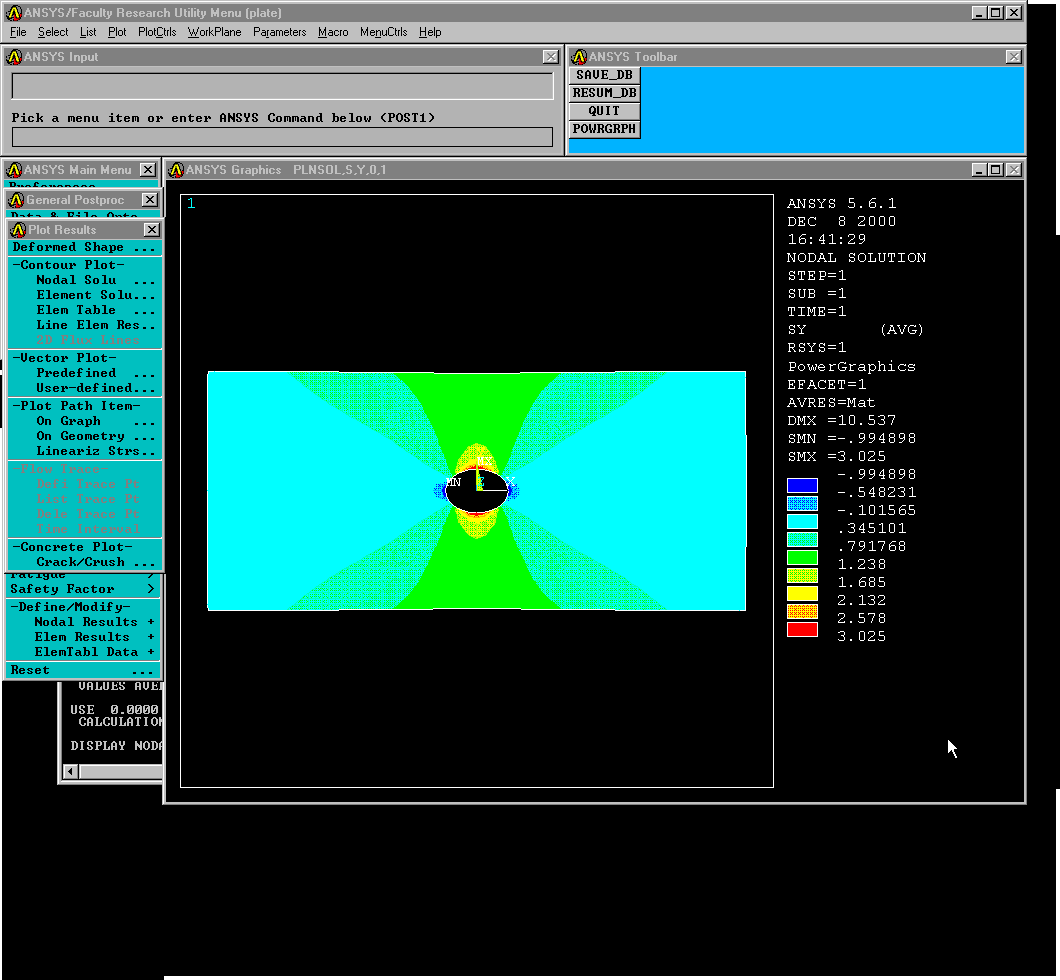Open the WorkPlane menu

click(x=214, y=32)
